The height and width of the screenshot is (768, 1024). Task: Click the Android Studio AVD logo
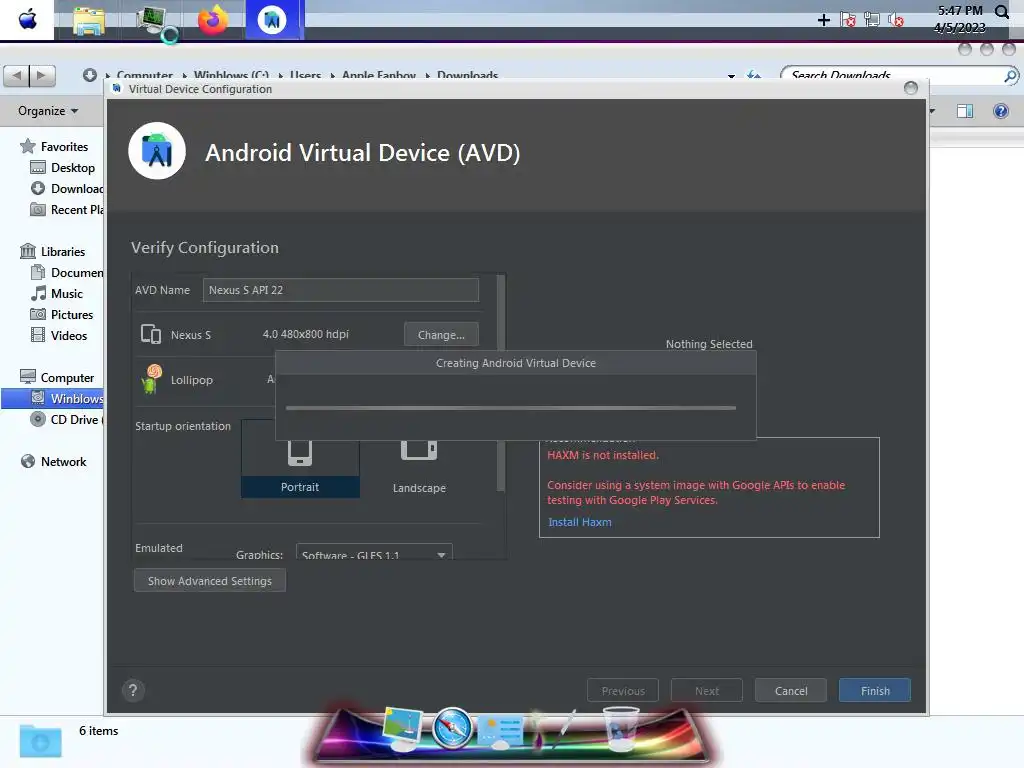[157, 151]
